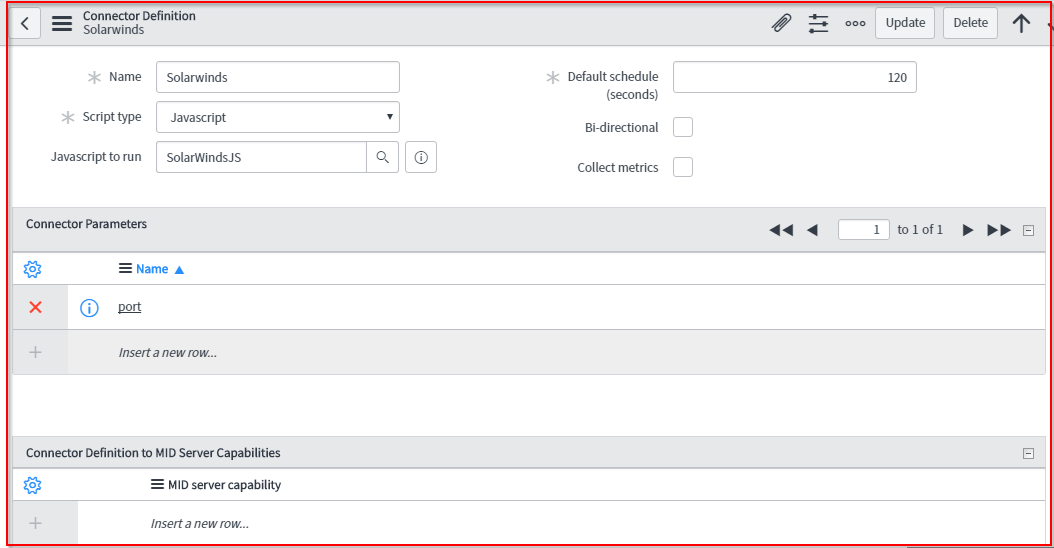Sort by the Name column header
The image size is (1054, 548).
(152, 269)
